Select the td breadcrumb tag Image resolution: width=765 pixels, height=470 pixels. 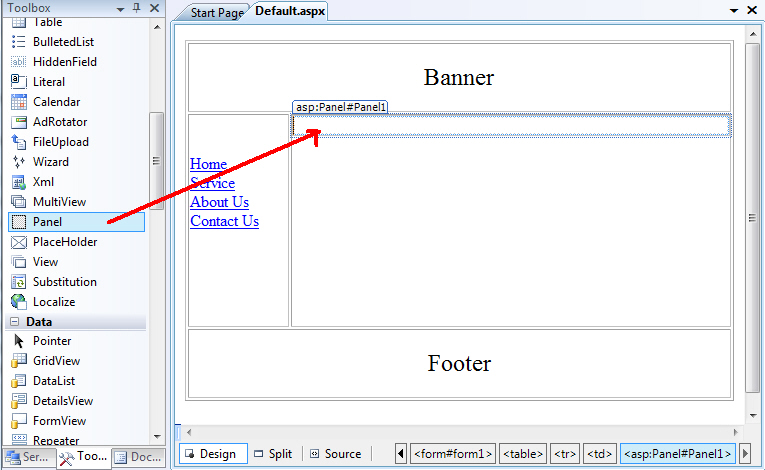[x=600, y=454]
